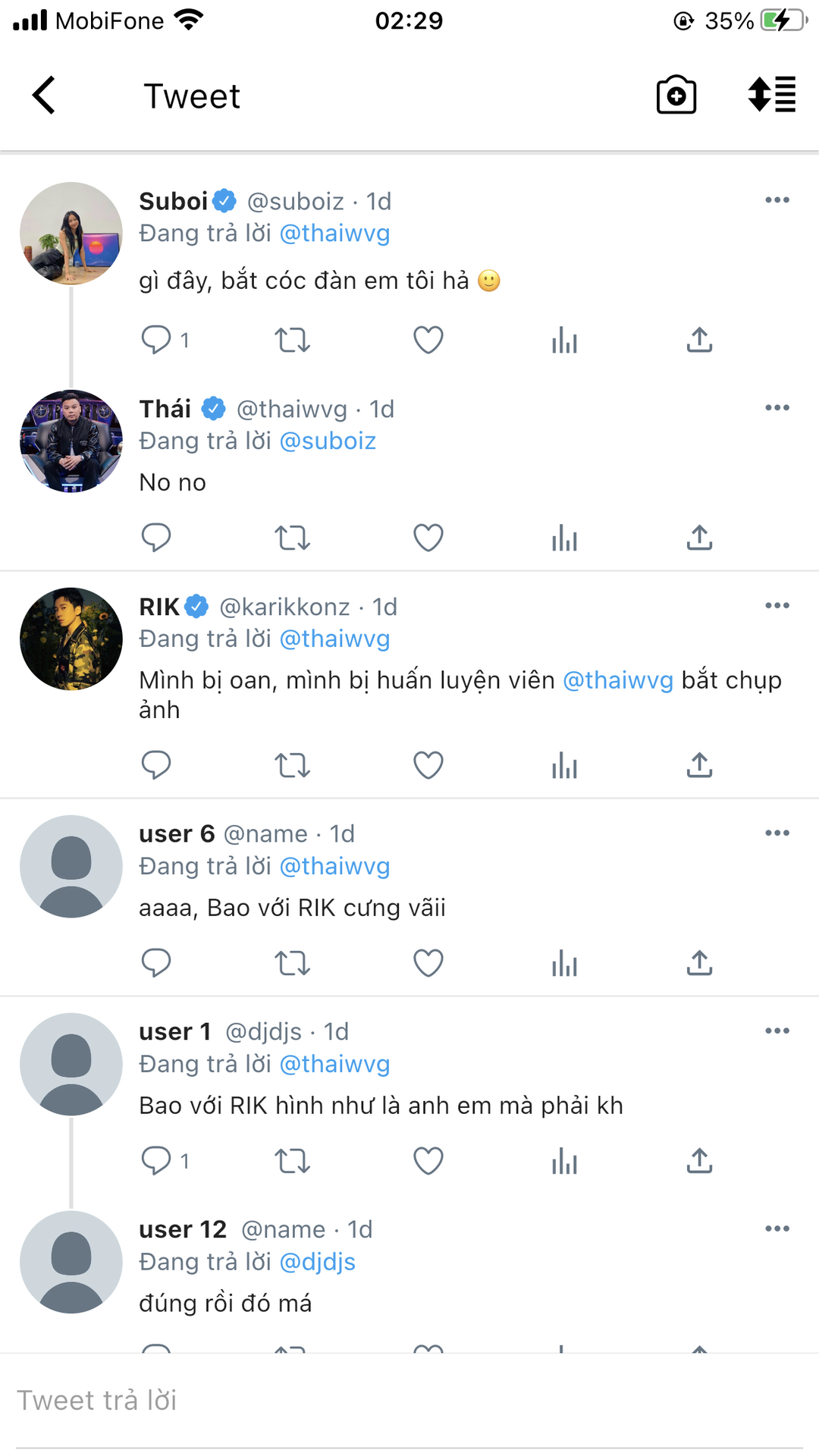Open Suboi's profile picture
Image resolution: width=819 pixels, height=1456 pixels.
(x=71, y=234)
